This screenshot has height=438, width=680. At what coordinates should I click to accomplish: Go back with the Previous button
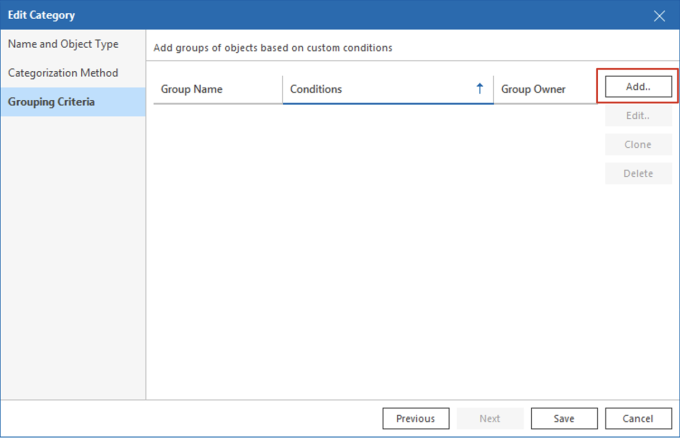pos(415,418)
